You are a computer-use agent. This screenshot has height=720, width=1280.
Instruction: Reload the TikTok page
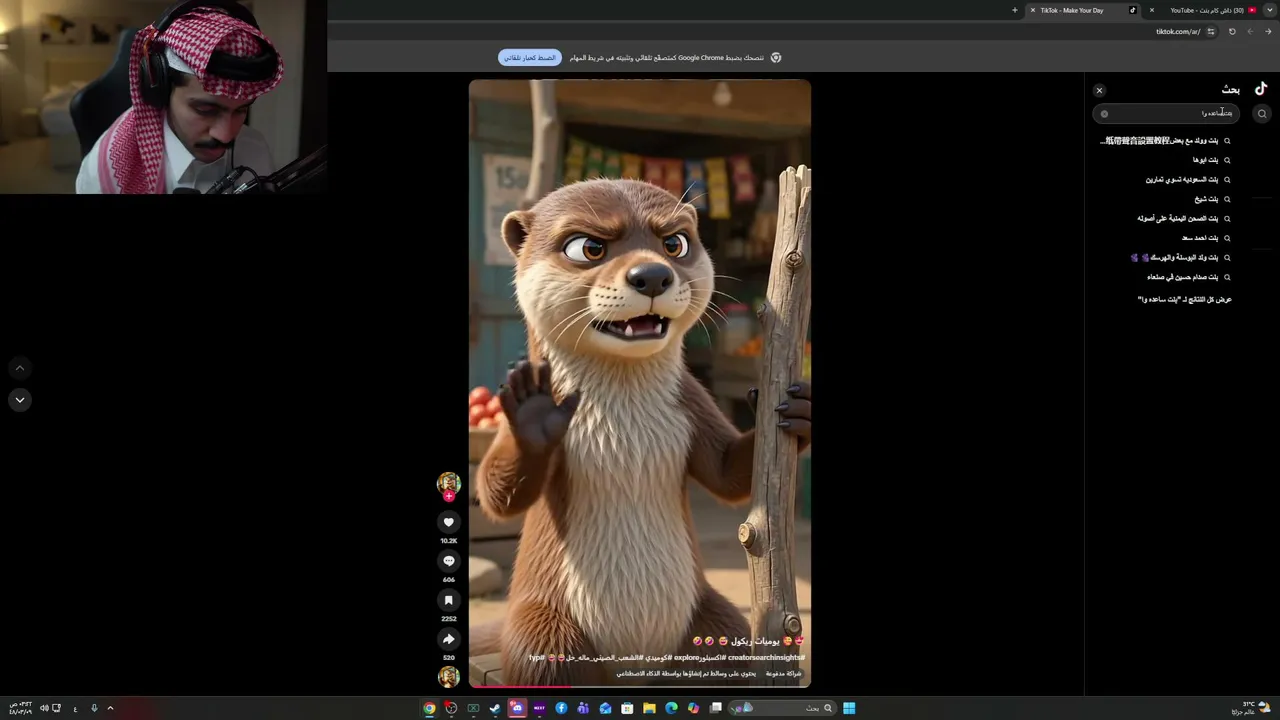[1232, 31]
